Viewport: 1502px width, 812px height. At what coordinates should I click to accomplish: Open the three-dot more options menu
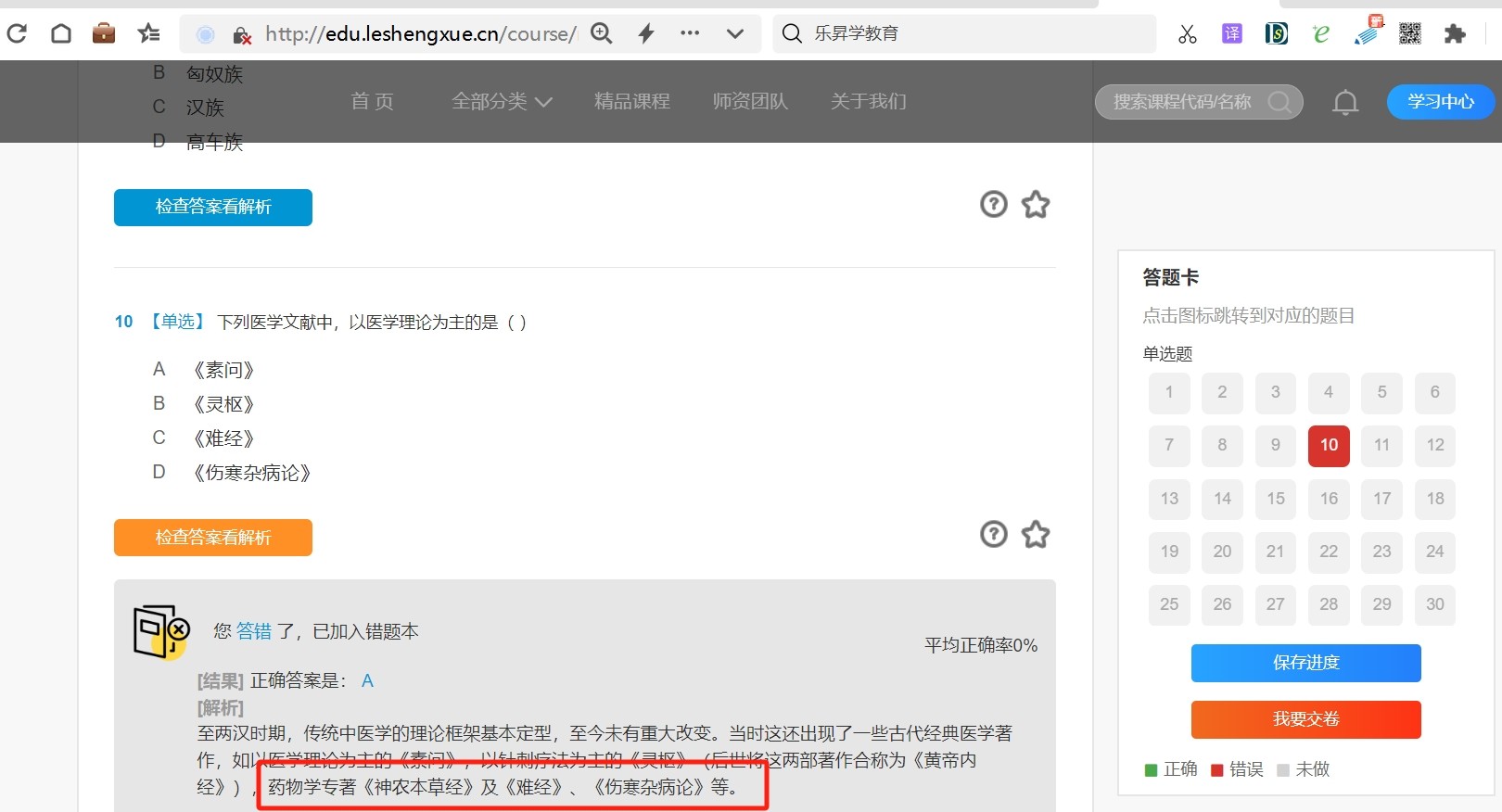[x=690, y=33]
